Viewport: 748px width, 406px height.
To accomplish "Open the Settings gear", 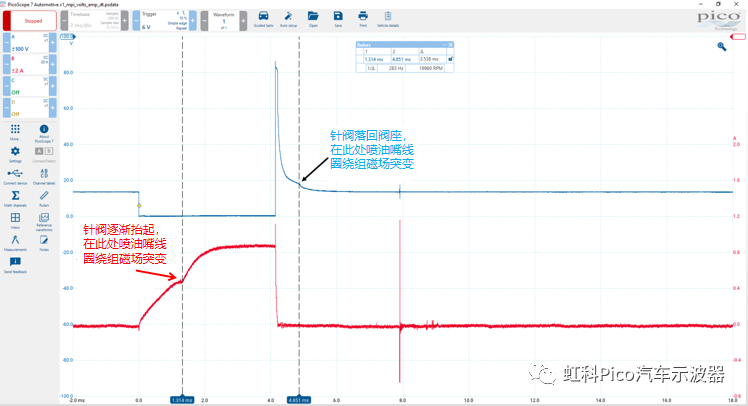I will 15,154.
